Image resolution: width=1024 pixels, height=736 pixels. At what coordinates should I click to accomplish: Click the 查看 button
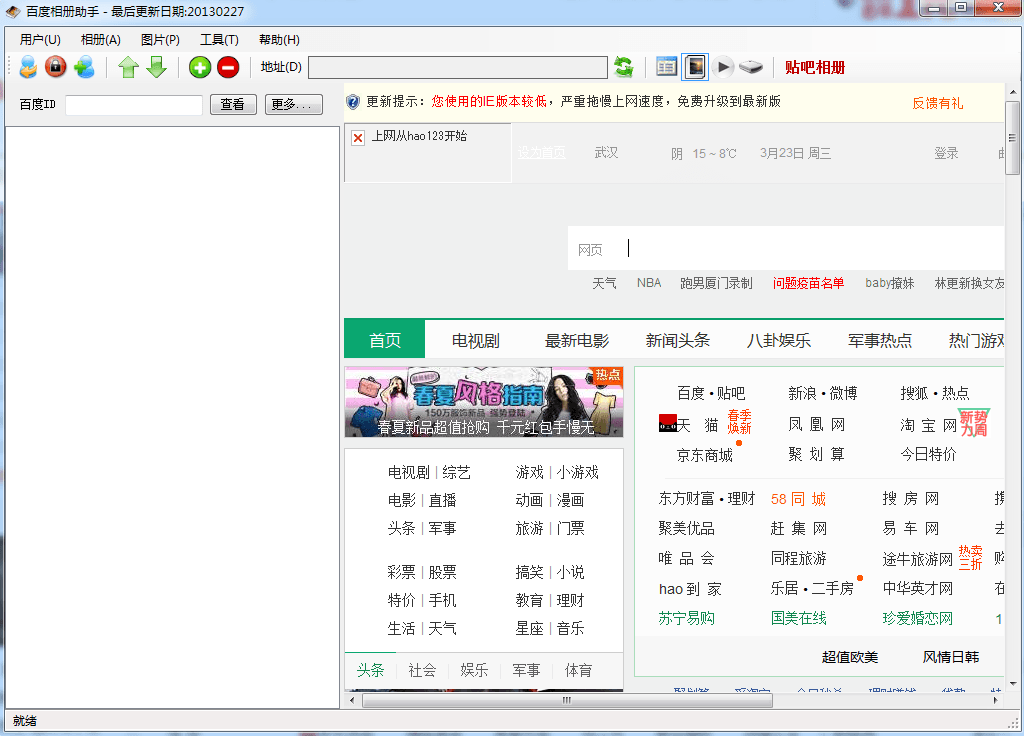[x=233, y=104]
